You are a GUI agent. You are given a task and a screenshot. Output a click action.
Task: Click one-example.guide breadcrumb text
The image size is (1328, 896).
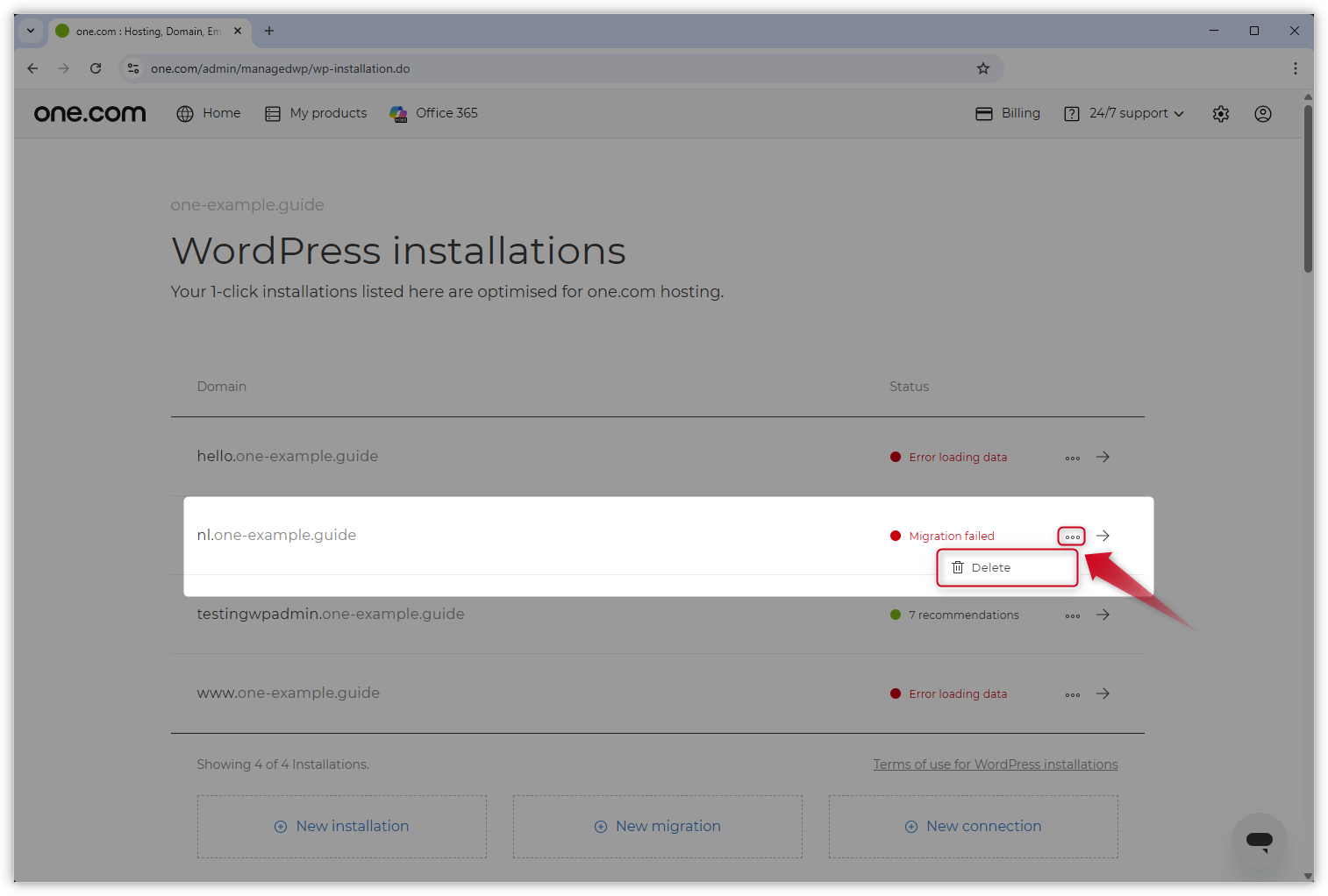247,205
